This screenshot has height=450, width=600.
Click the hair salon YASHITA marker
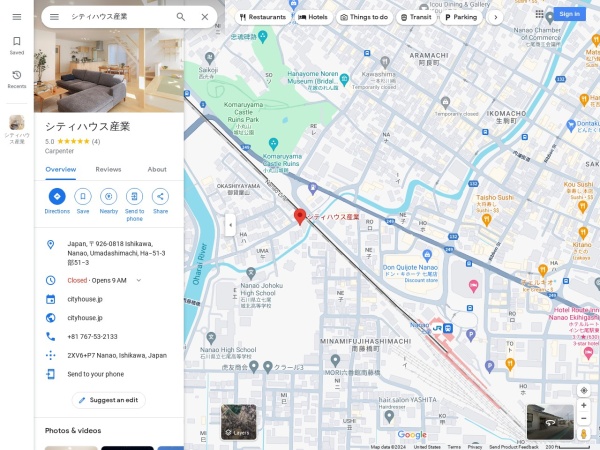pyautogui.click(x=389, y=416)
